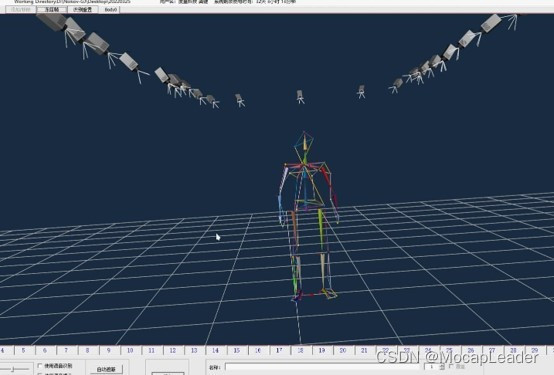Click the camera directly above the skeleton
This screenshot has width=554, height=375.
click(300, 96)
